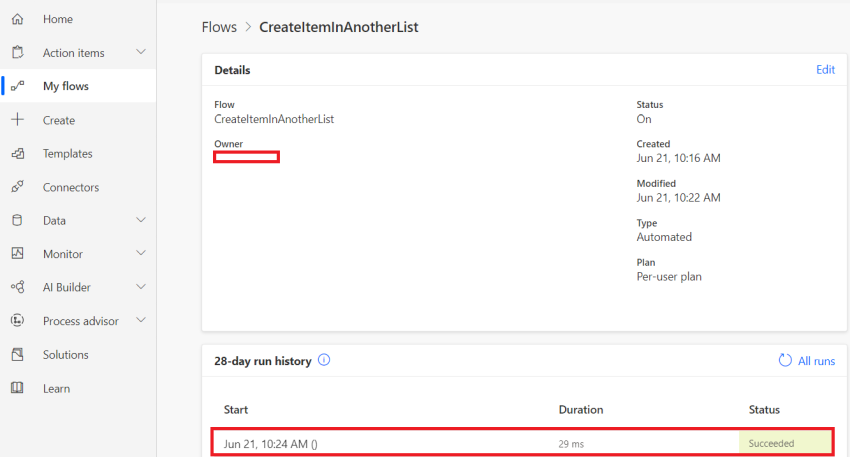
Task: Click the My flows icon
Action: 17,86
